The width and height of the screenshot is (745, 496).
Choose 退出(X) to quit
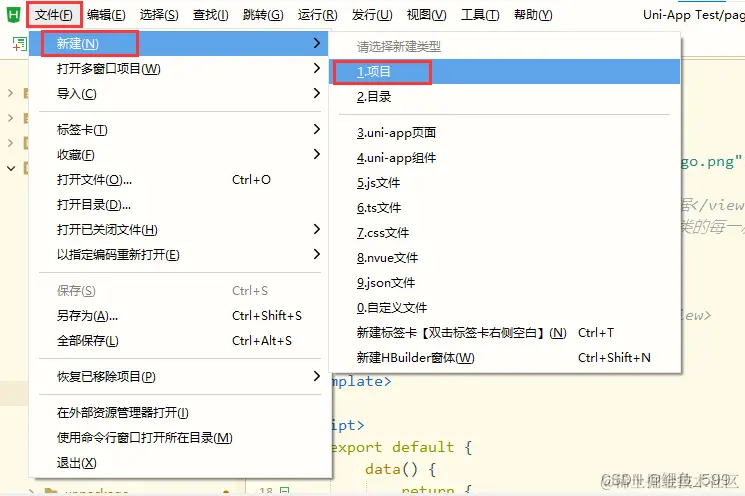pyautogui.click(x=179, y=463)
